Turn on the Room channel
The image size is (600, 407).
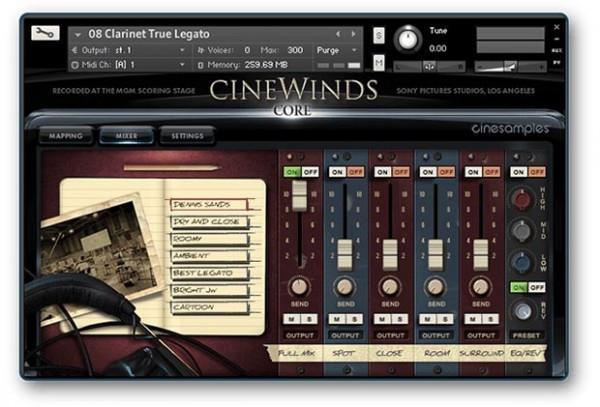pyautogui.click(x=428, y=172)
